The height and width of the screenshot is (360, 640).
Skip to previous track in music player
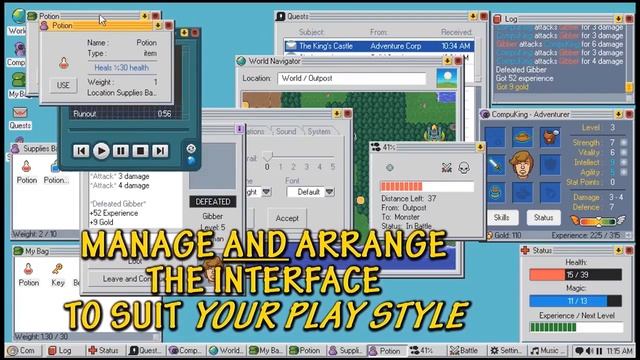tap(81, 151)
